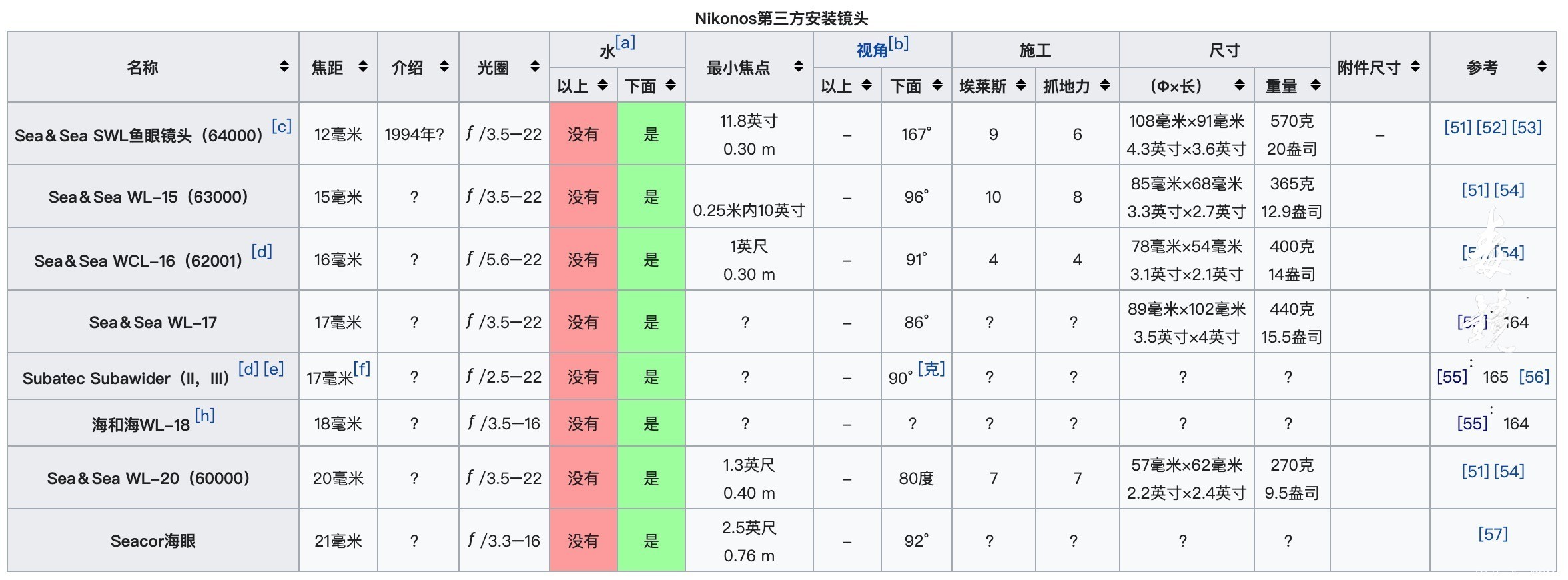The width and height of the screenshot is (1568, 580).
Task: Sort by 最小焦点 column arrows
Action: (x=799, y=67)
